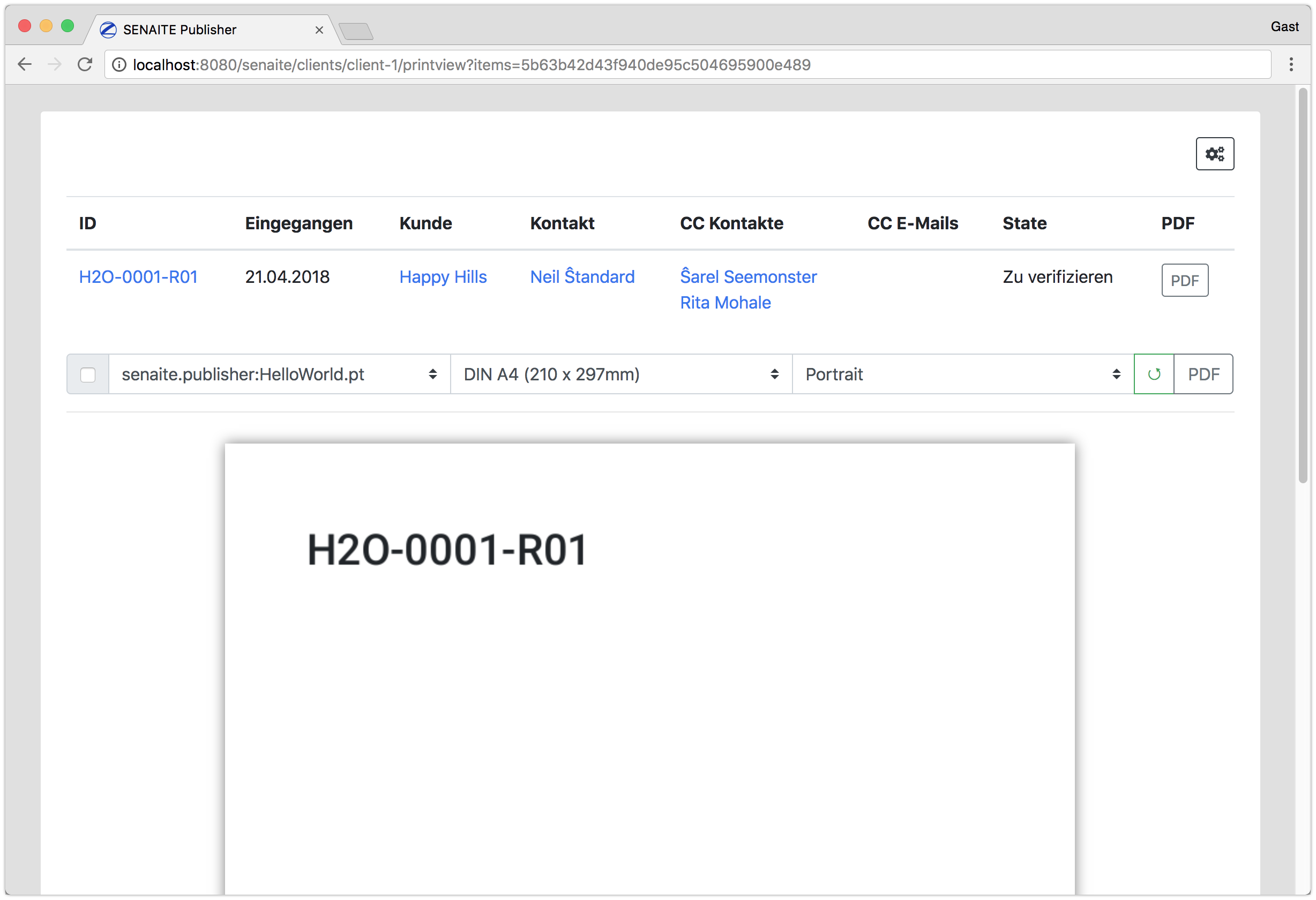This screenshot has height=900, width=1316.
Task: Open the Chrome three-dot menu
Action: pos(1291,64)
